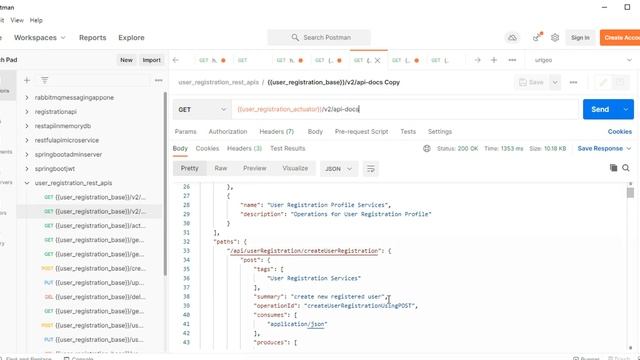The image size is (640, 360).
Task: Click the Import button
Action: coord(151,60)
